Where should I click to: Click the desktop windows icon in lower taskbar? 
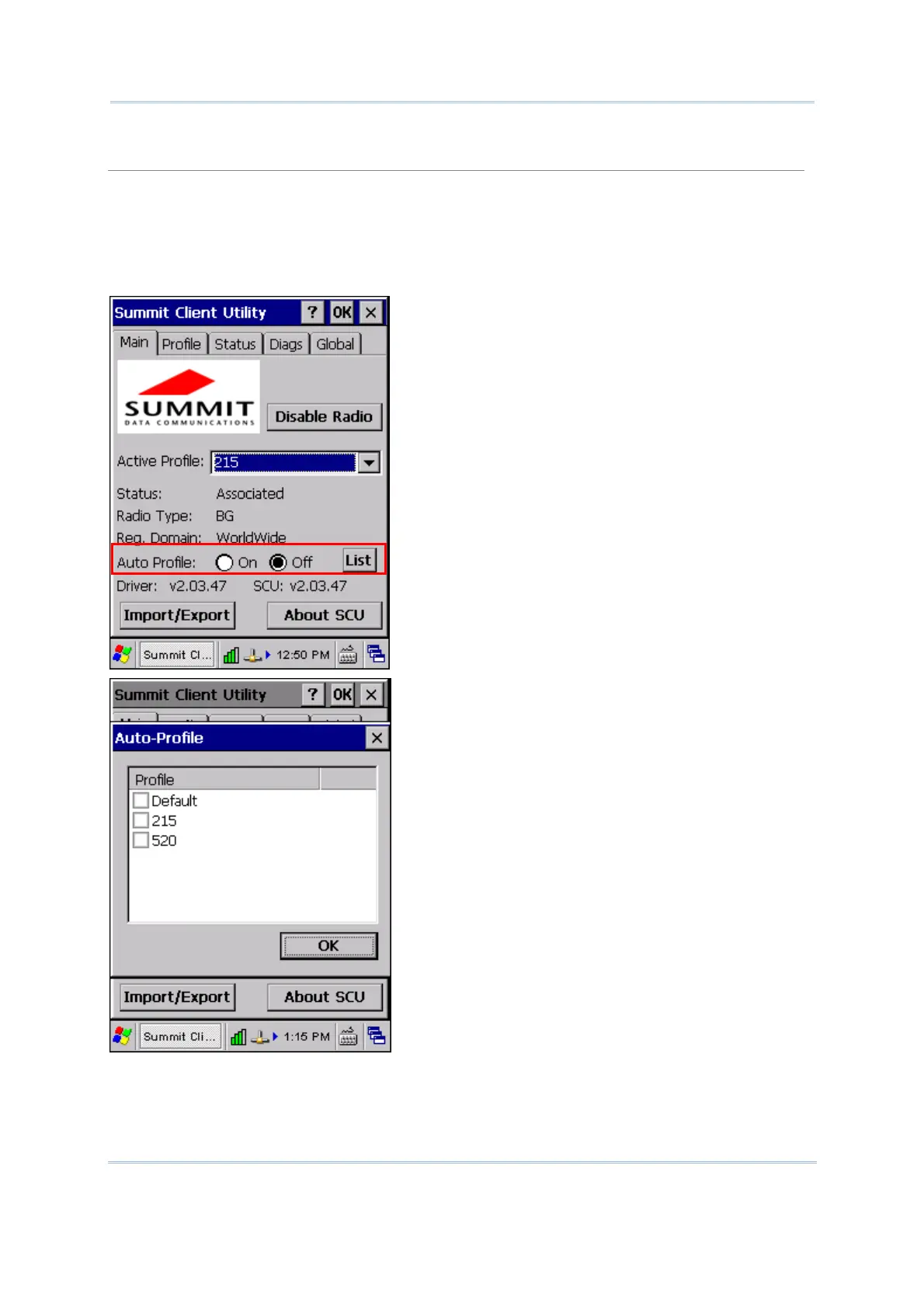(x=377, y=1036)
